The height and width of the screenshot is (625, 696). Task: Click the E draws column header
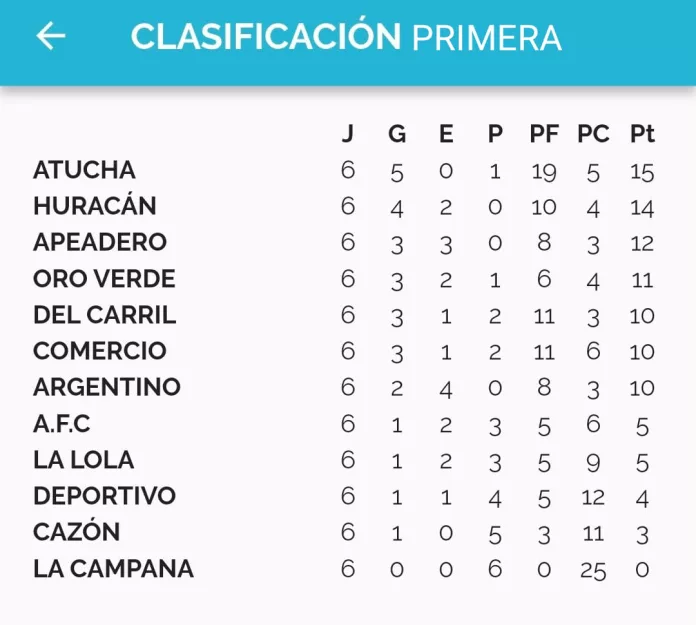pos(446,135)
